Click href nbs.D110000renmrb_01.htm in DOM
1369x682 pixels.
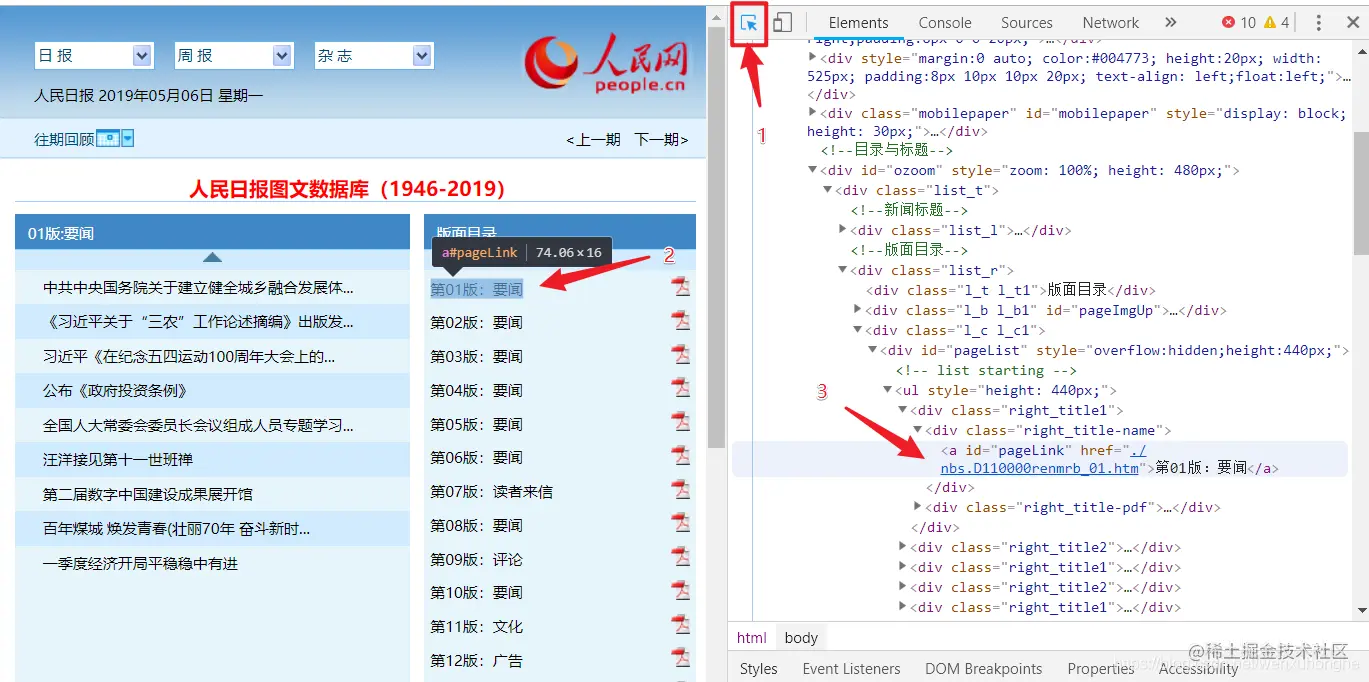pyautogui.click(x=1039, y=468)
